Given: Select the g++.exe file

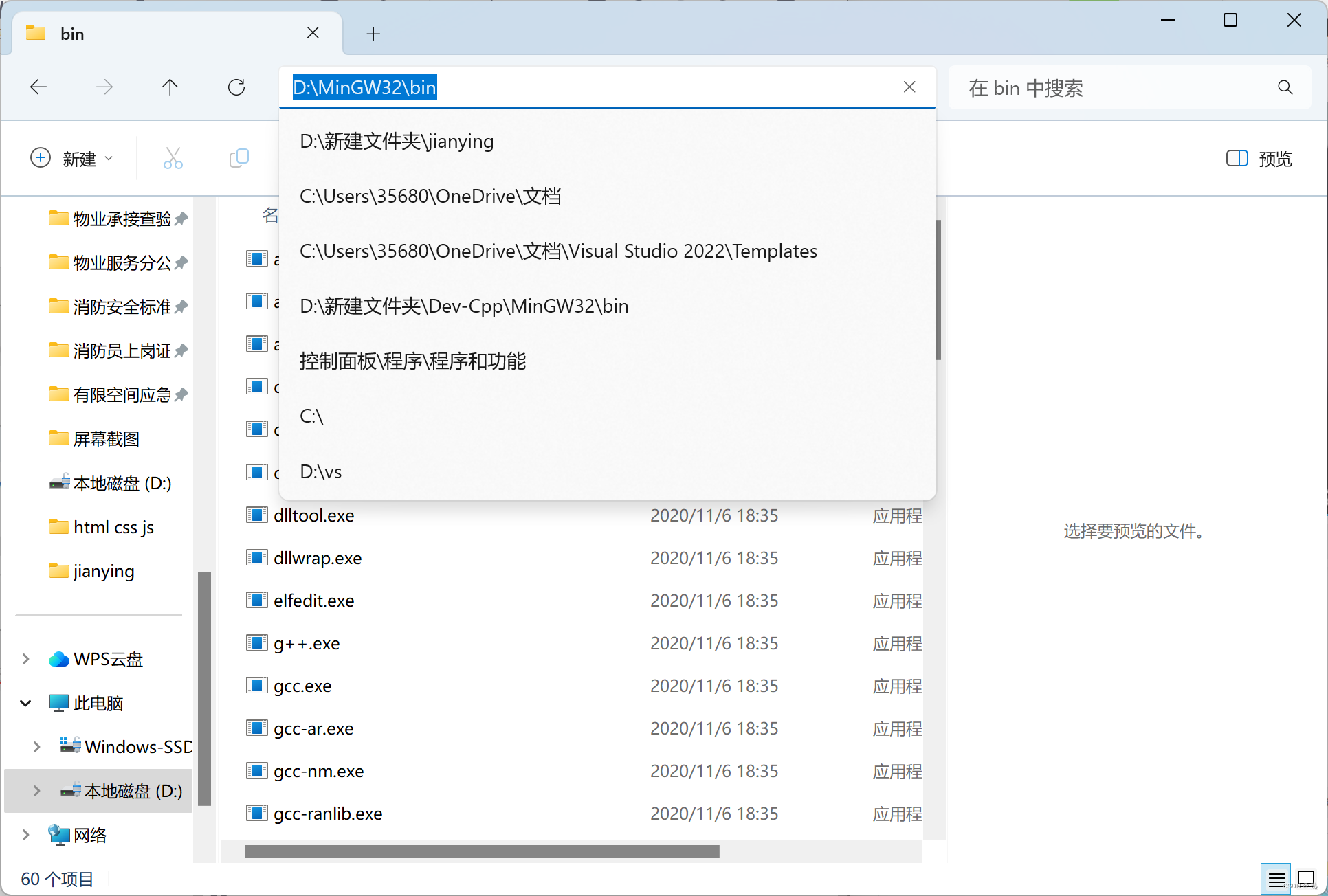Looking at the screenshot, I should (307, 643).
